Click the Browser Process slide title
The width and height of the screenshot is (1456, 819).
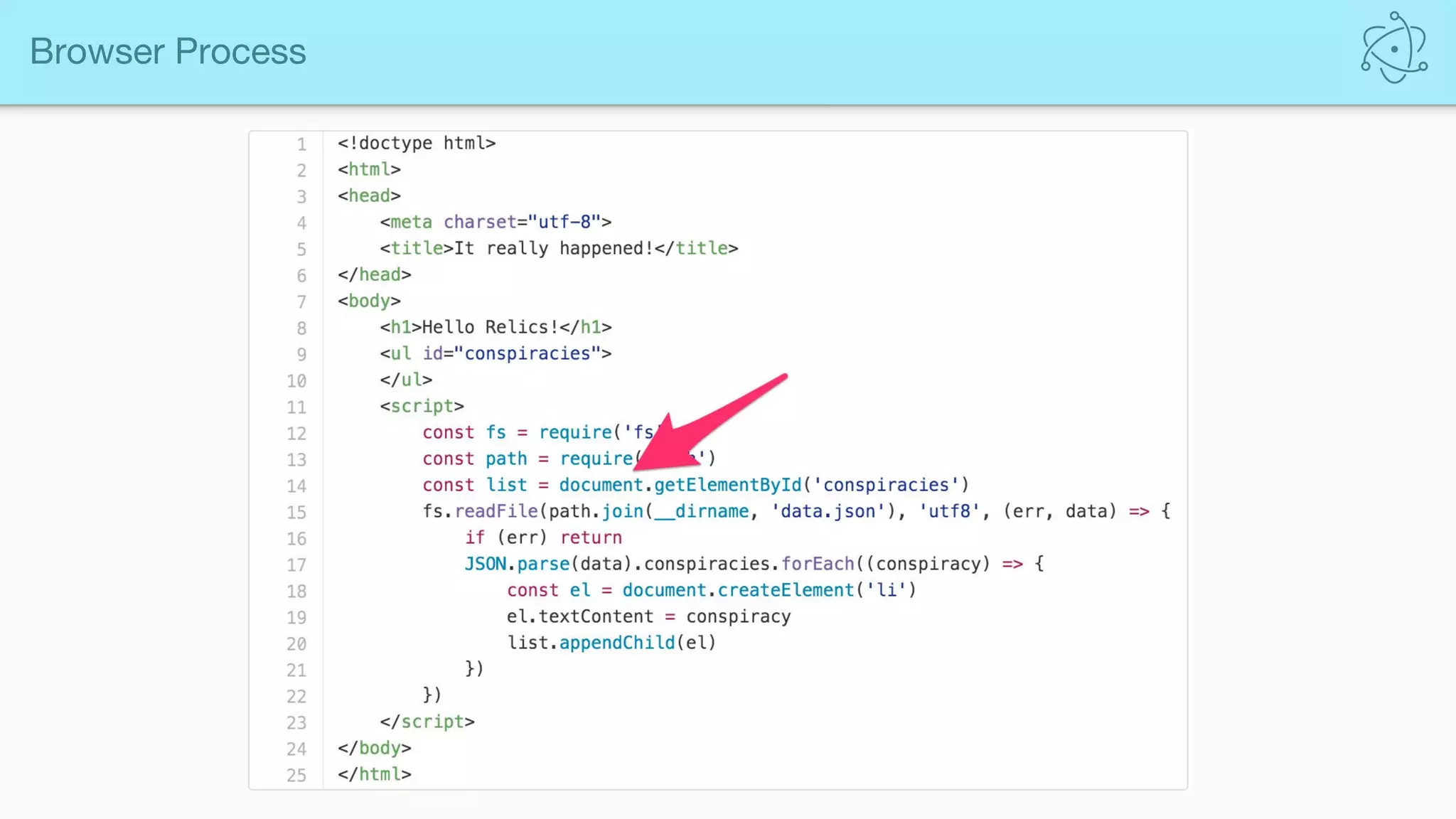168,51
